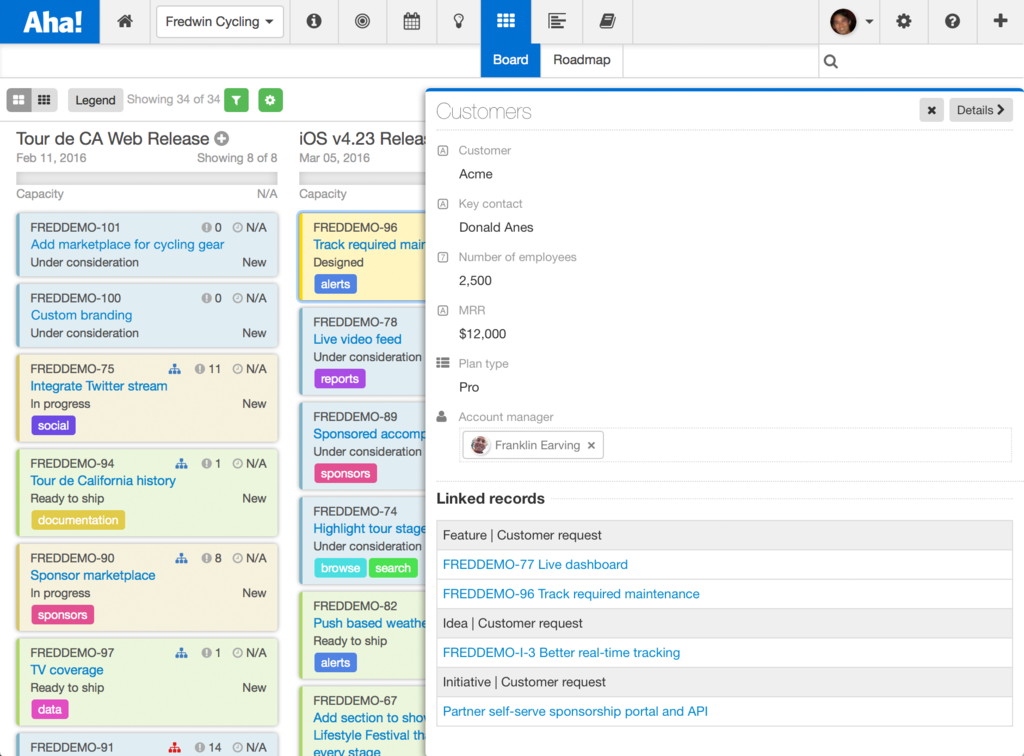Screen dimensions: 1024x756
Task: Click the browse tag on FREDDEMO-74
Action: tap(340, 568)
